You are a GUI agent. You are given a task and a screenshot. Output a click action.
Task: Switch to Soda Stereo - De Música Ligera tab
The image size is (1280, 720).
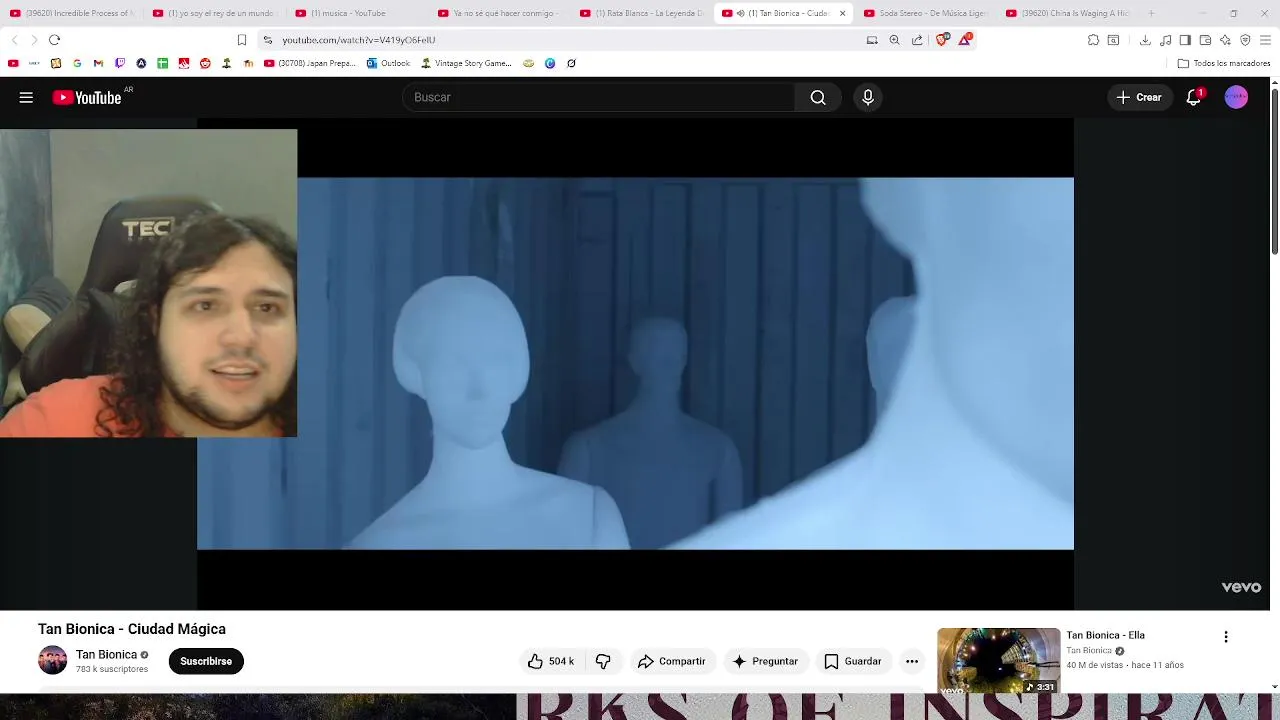[925, 13]
